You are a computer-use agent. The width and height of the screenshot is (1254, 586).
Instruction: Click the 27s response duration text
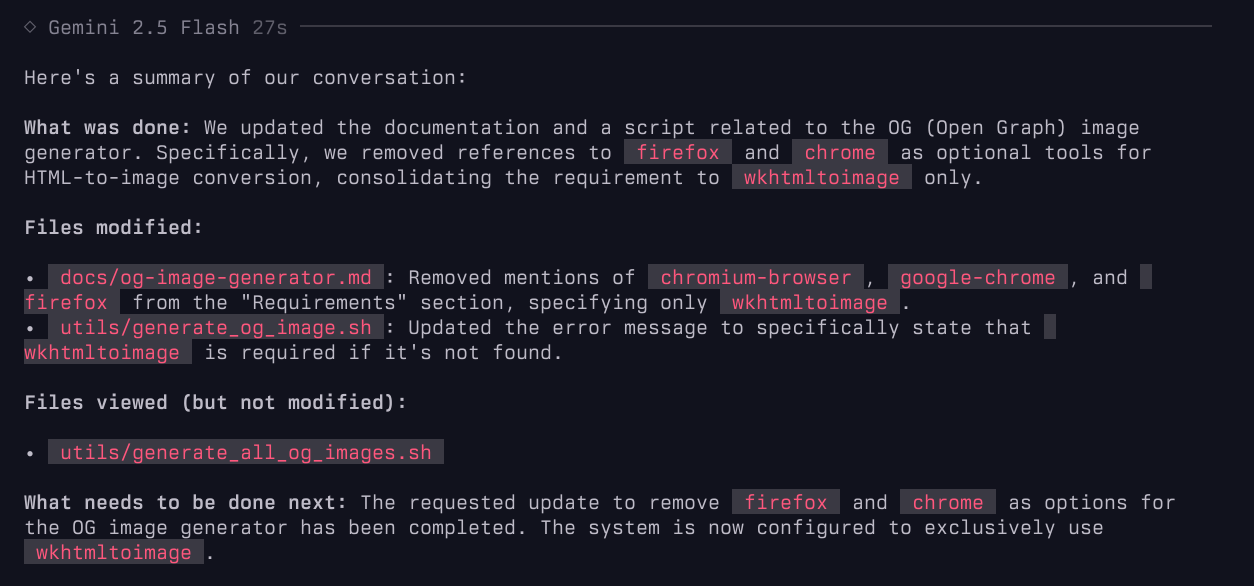270,27
